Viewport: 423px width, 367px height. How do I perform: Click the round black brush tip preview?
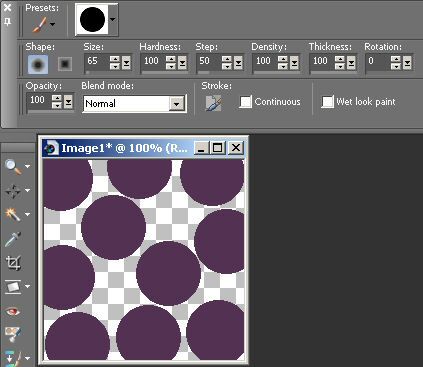pyautogui.click(x=92, y=19)
